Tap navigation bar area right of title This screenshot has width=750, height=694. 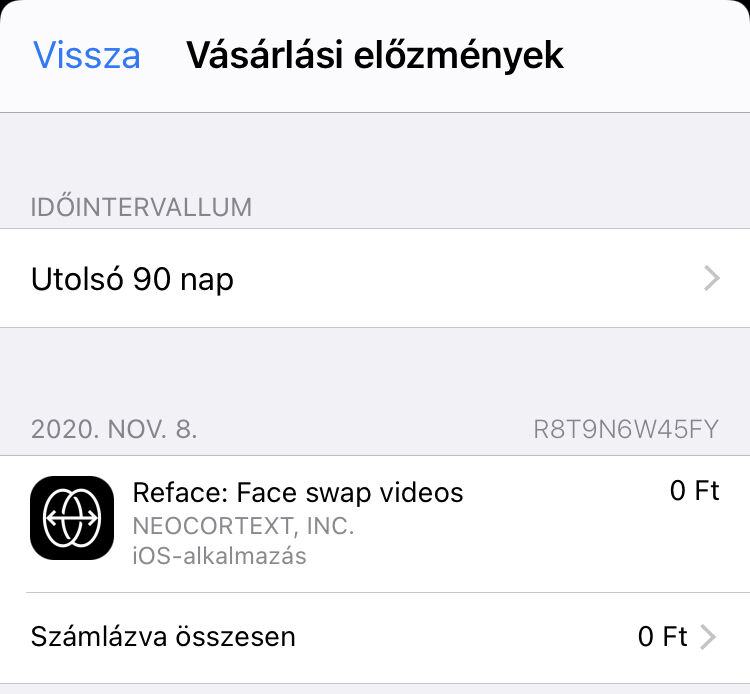660,55
